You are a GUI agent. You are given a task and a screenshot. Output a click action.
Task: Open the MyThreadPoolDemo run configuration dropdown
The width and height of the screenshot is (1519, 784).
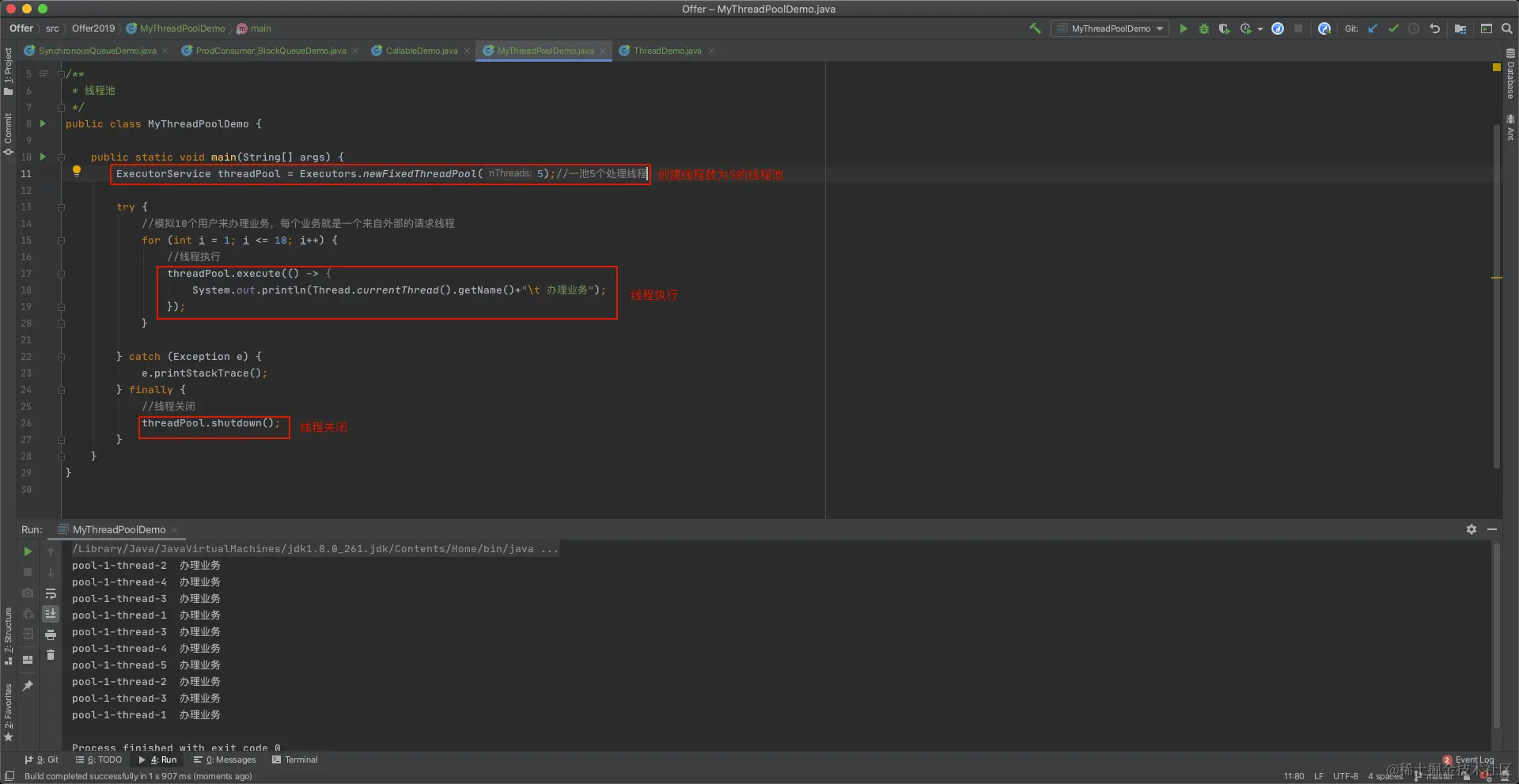[1111, 28]
